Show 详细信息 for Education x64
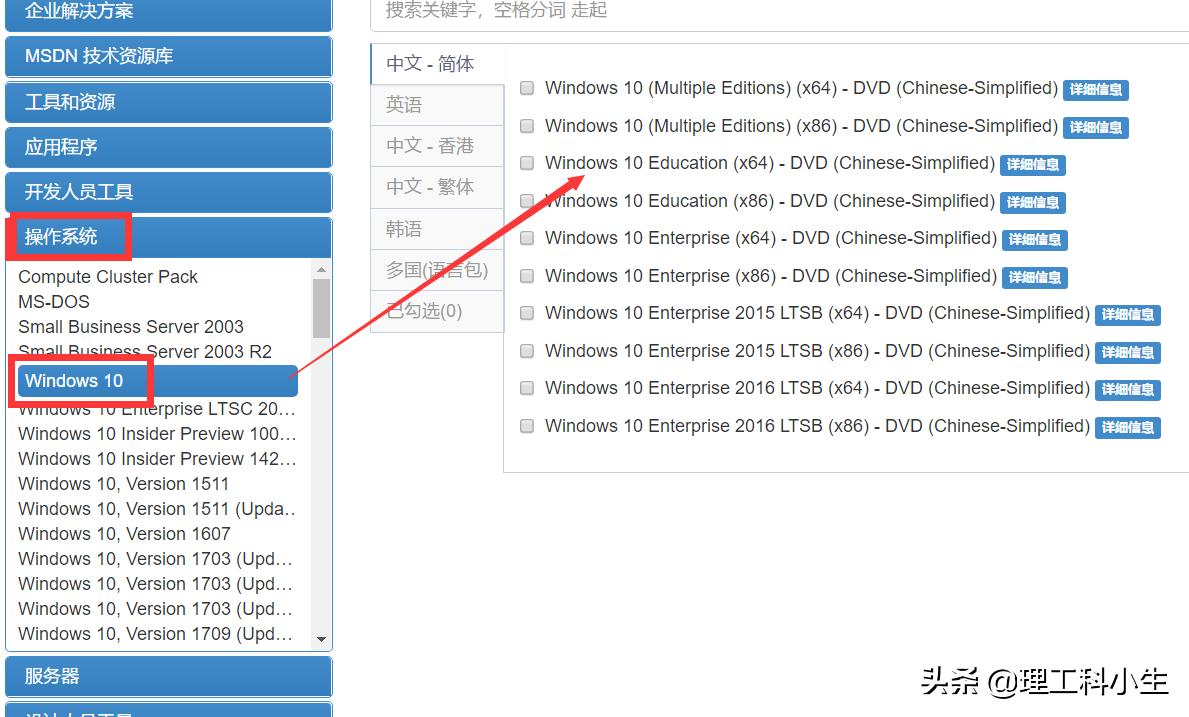 coord(1033,164)
